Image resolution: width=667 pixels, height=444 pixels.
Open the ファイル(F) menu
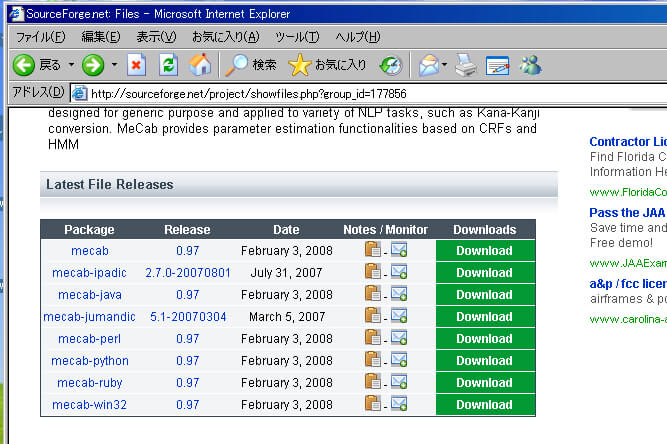coord(41,37)
